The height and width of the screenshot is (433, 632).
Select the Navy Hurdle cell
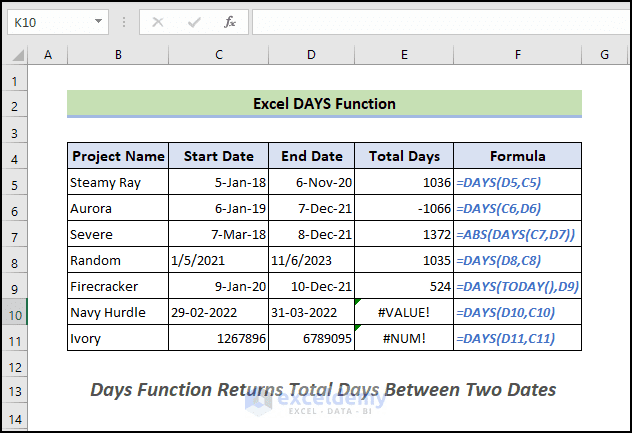pyautogui.click(x=118, y=312)
